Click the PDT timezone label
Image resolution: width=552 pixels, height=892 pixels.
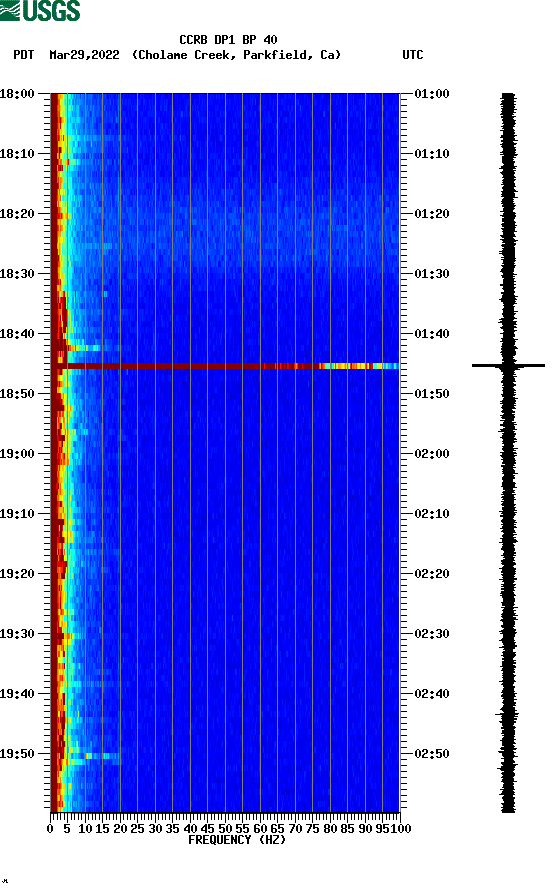[x=23, y=55]
